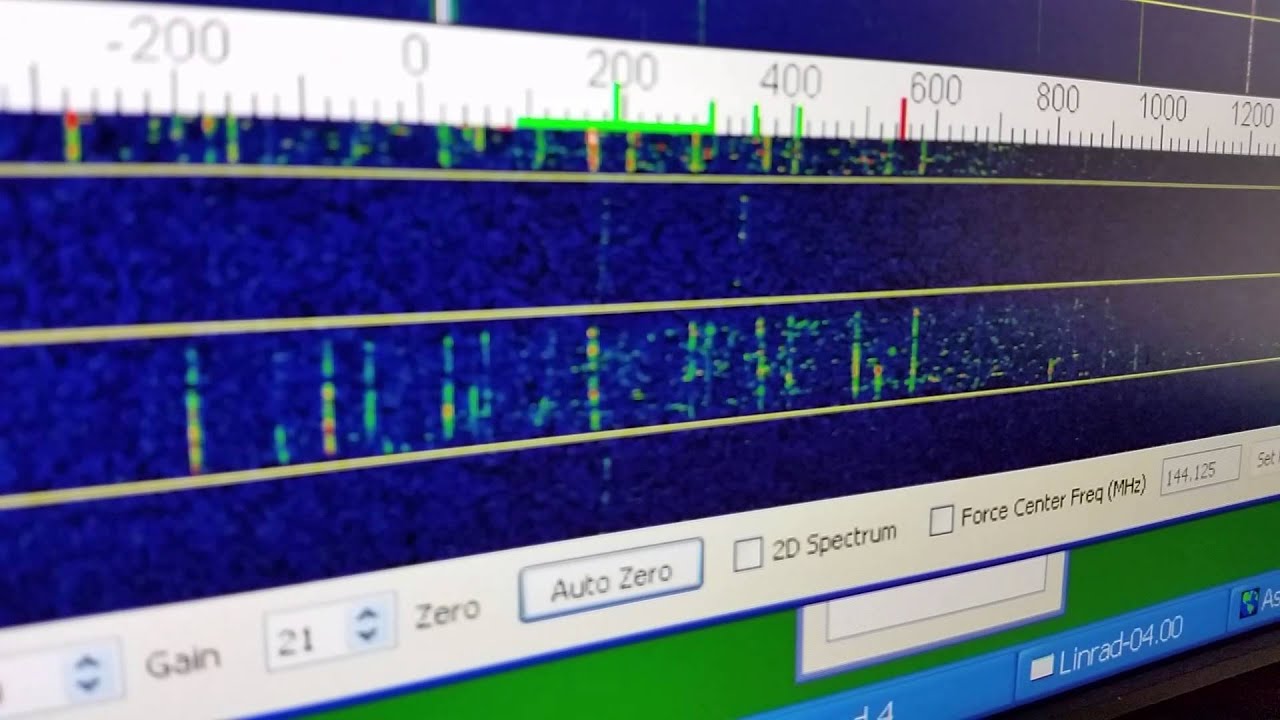Click the Gain spinner arrows
The image size is (1280, 720).
click(367, 626)
